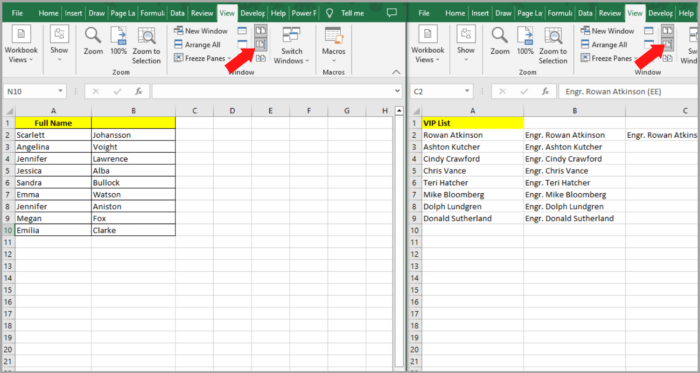Toggle View Side by Side in Full Name workbook
The width and height of the screenshot is (700, 373).
click(261, 31)
